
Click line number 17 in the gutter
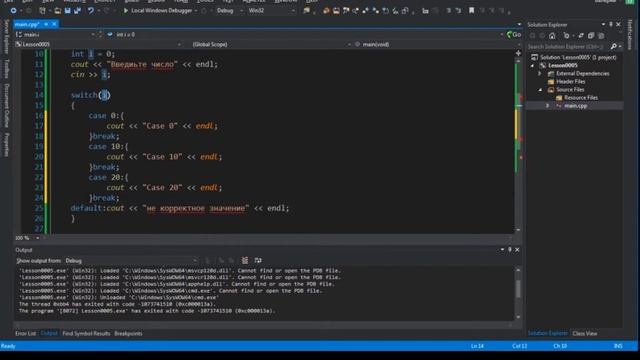[x=38, y=126]
